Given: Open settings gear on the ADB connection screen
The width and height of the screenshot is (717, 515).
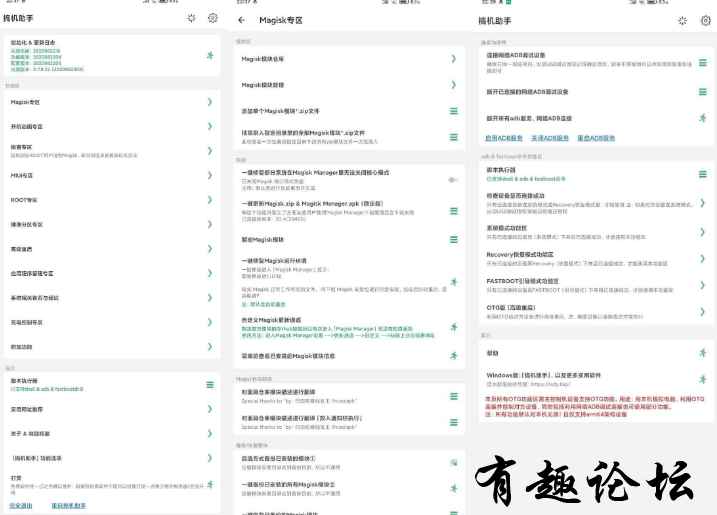Looking at the screenshot, I should tap(706, 21).
